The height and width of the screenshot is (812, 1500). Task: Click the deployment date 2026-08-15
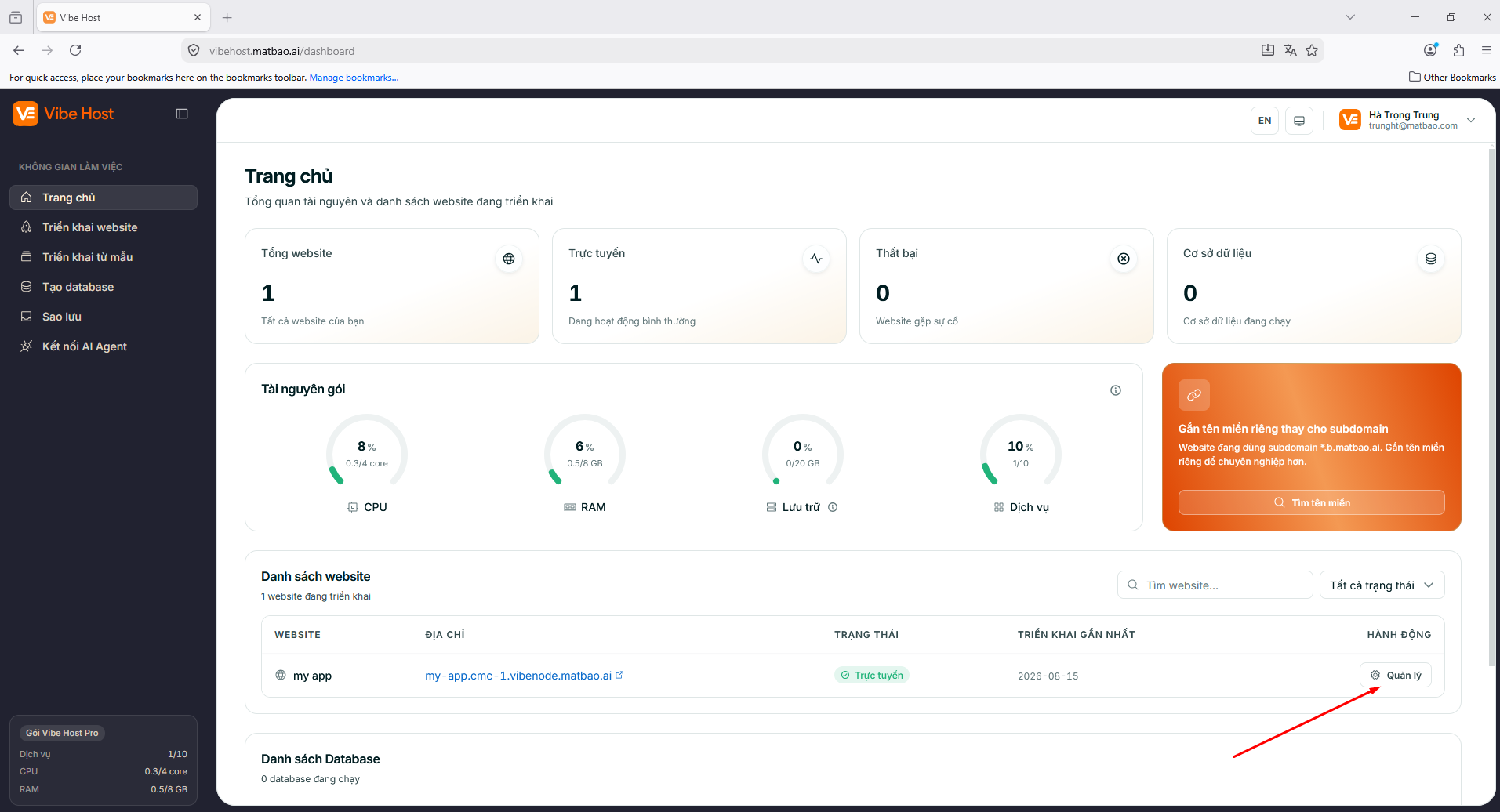(1048, 676)
